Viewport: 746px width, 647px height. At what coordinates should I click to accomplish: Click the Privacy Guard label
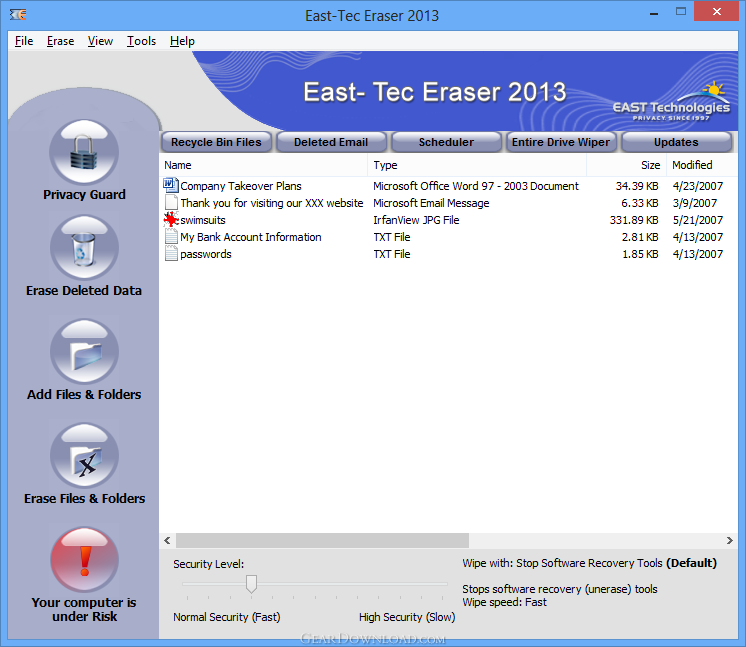point(84,195)
